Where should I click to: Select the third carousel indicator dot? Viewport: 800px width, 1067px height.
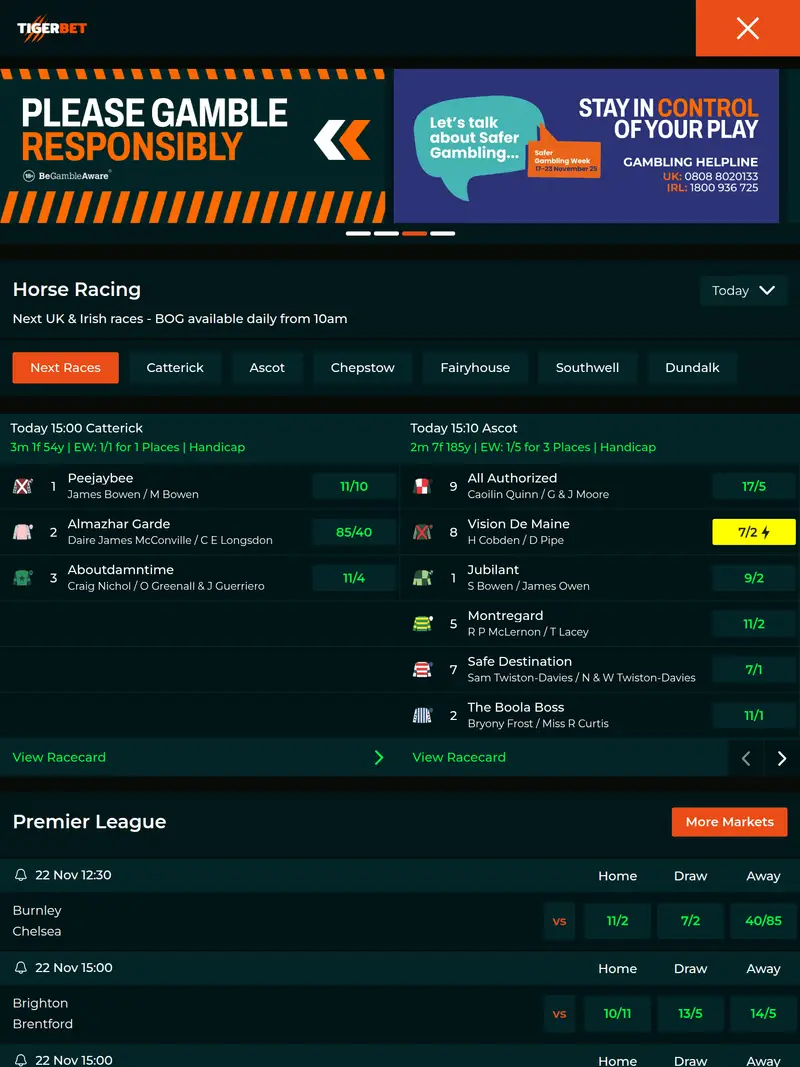click(x=414, y=233)
